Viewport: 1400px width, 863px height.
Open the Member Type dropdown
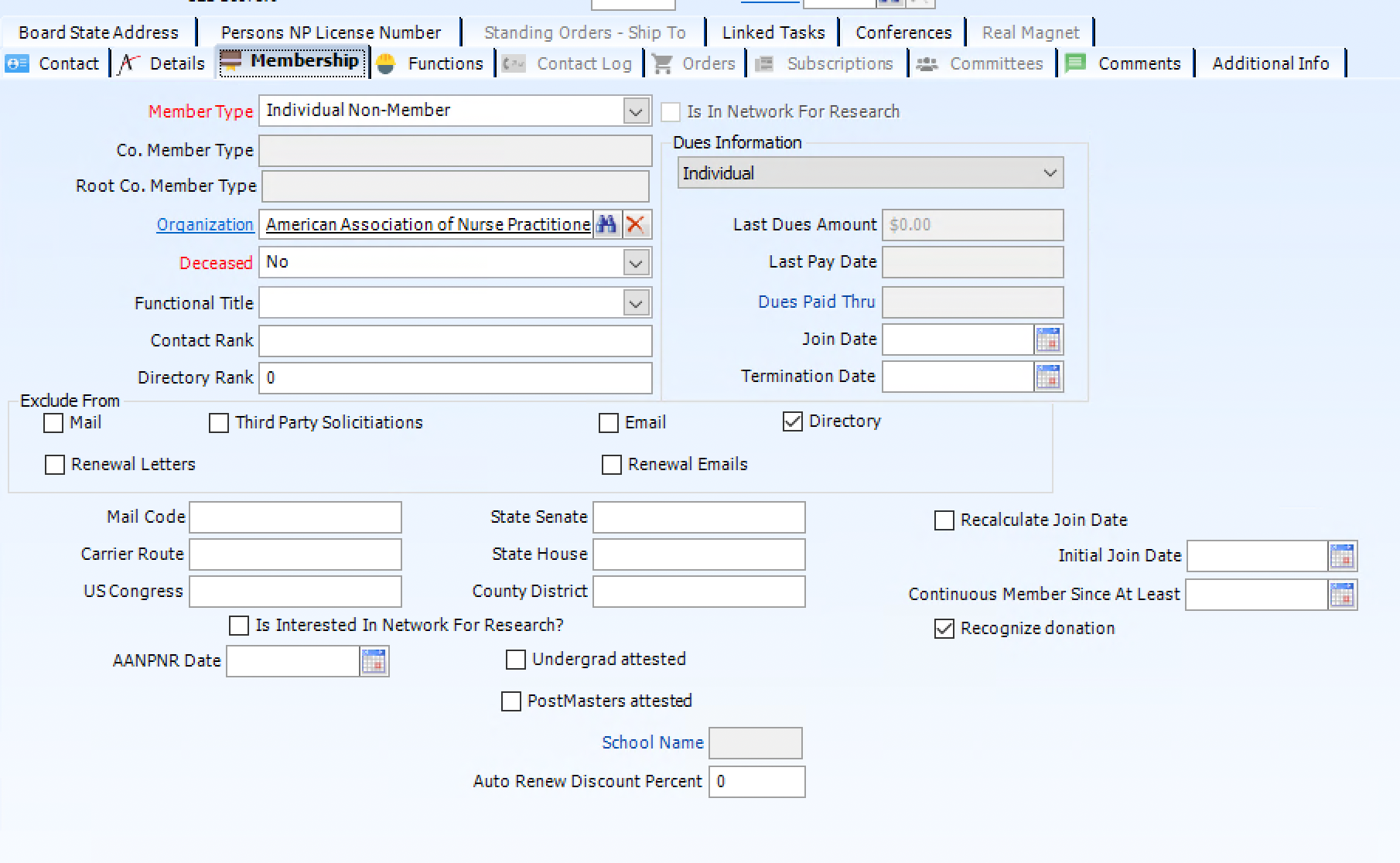pos(636,111)
